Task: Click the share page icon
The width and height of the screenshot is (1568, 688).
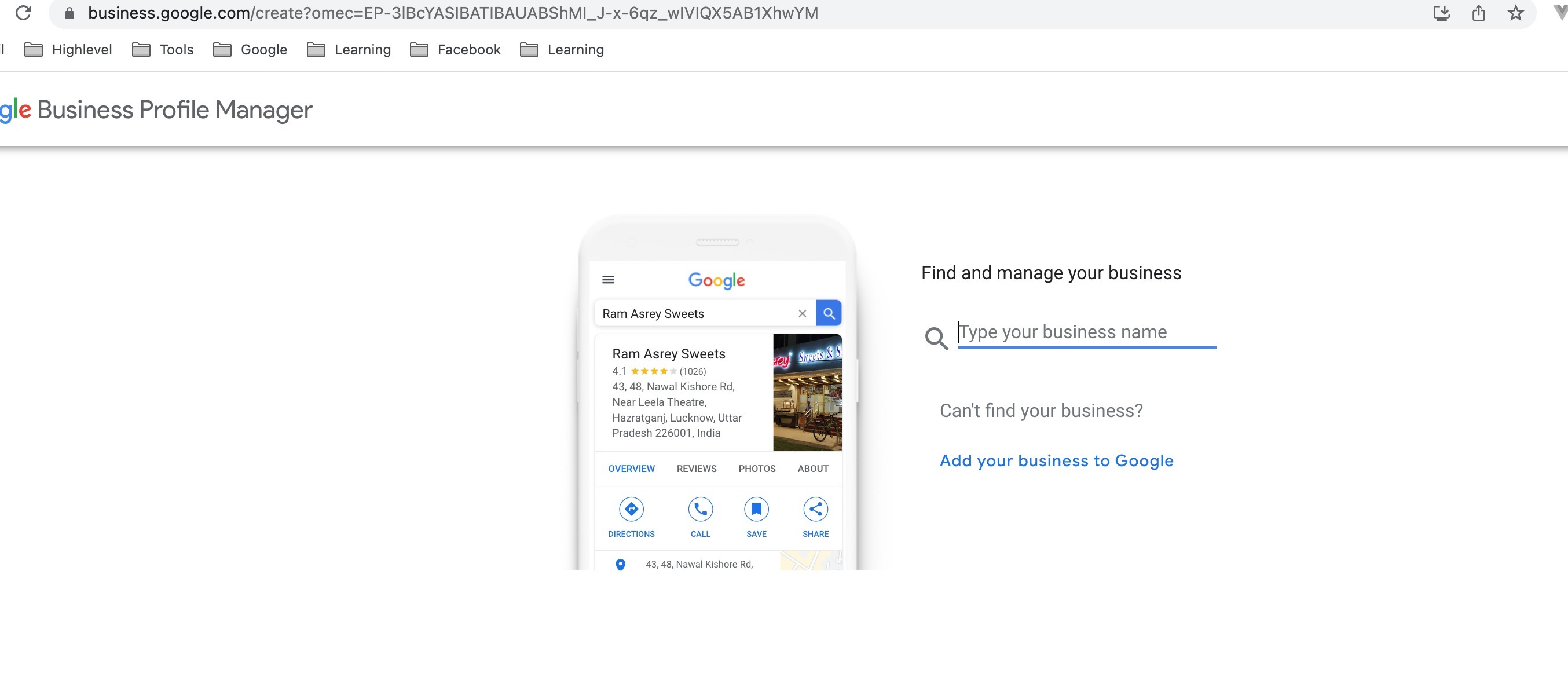Action: click(x=1478, y=13)
